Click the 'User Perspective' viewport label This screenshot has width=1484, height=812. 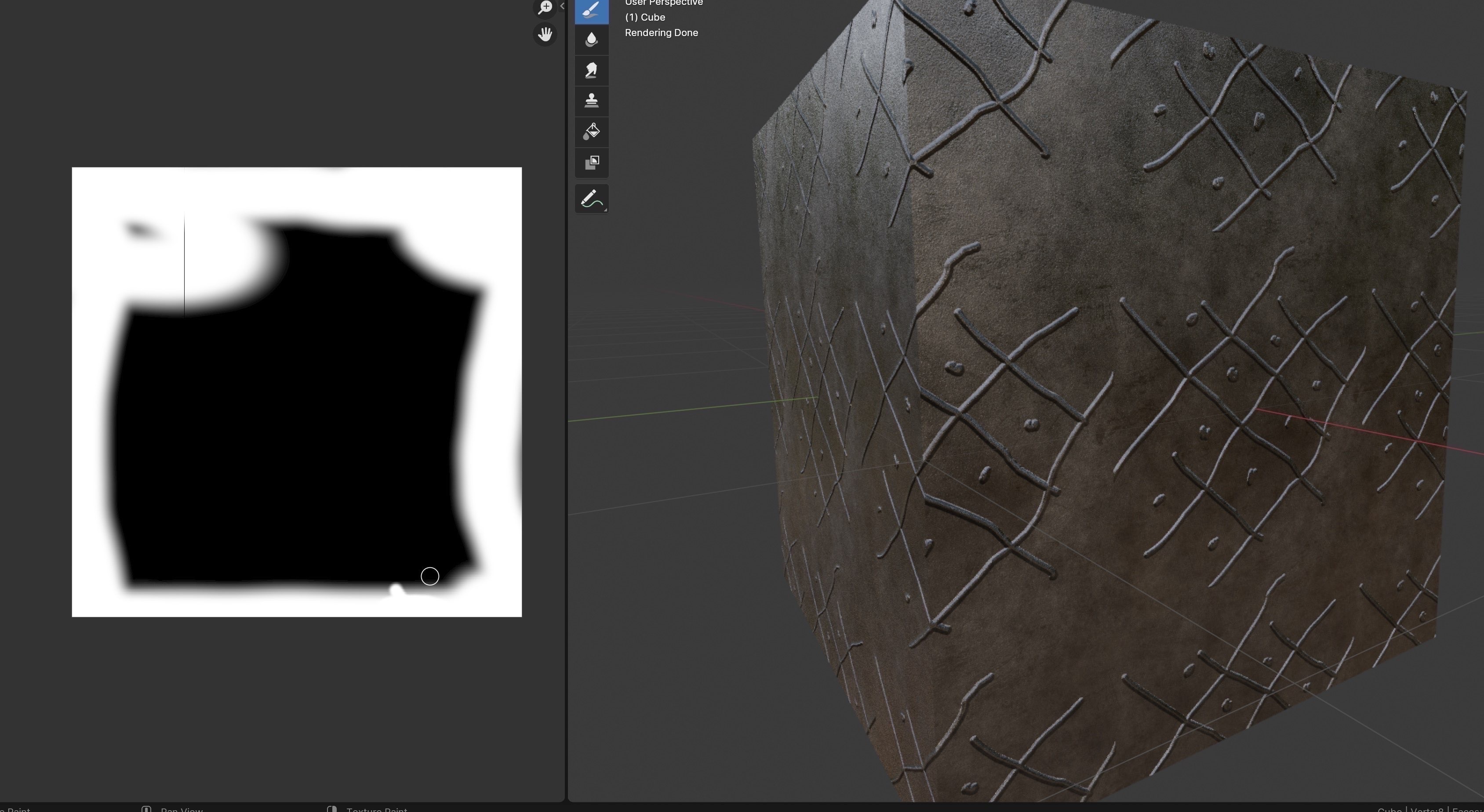click(664, 3)
